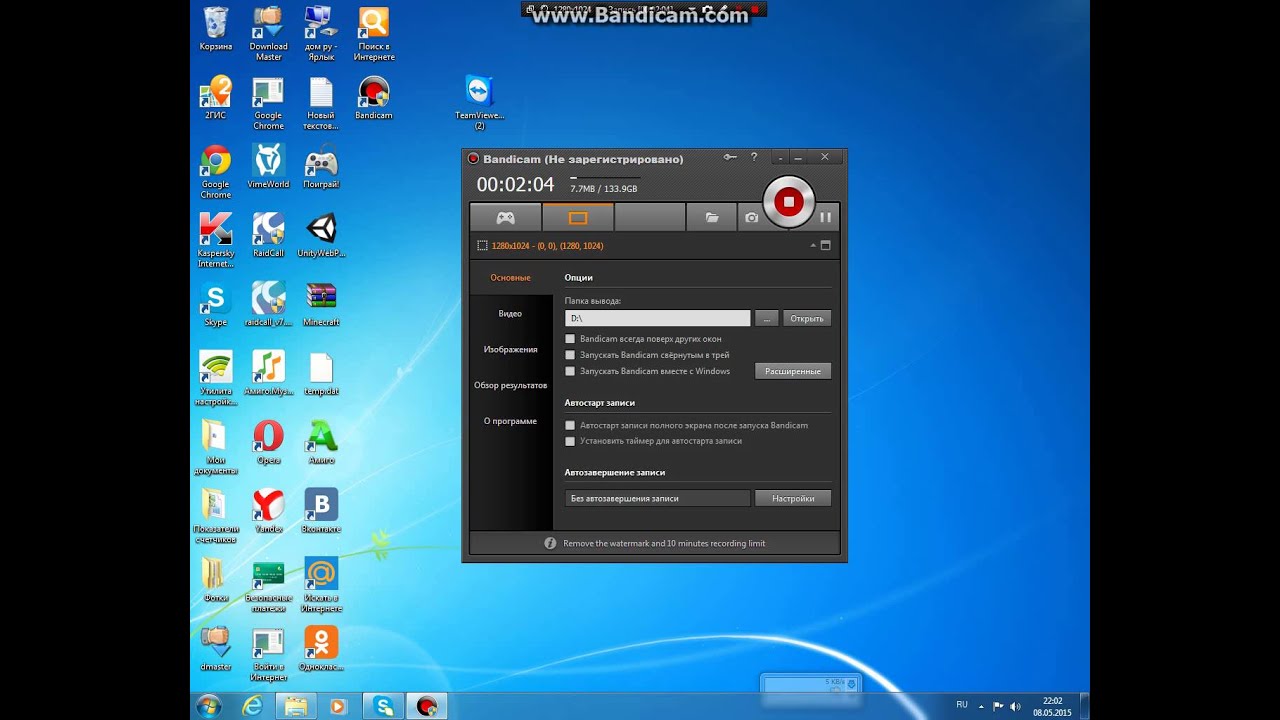The height and width of the screenshot is (720, 1280).
Task: Open TeamViewer desktop shortcut
Action: point(479,102)
